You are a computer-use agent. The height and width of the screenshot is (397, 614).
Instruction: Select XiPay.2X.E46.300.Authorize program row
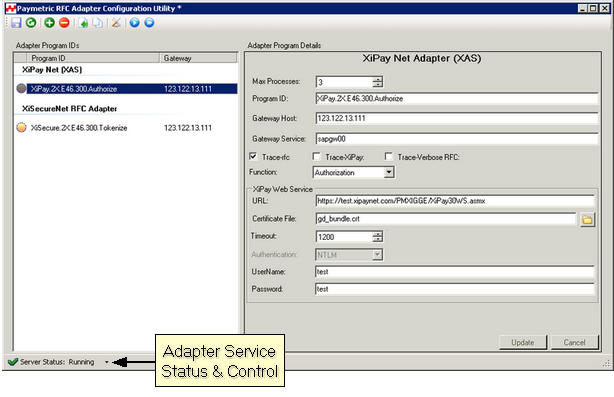[x=126, y=89]
